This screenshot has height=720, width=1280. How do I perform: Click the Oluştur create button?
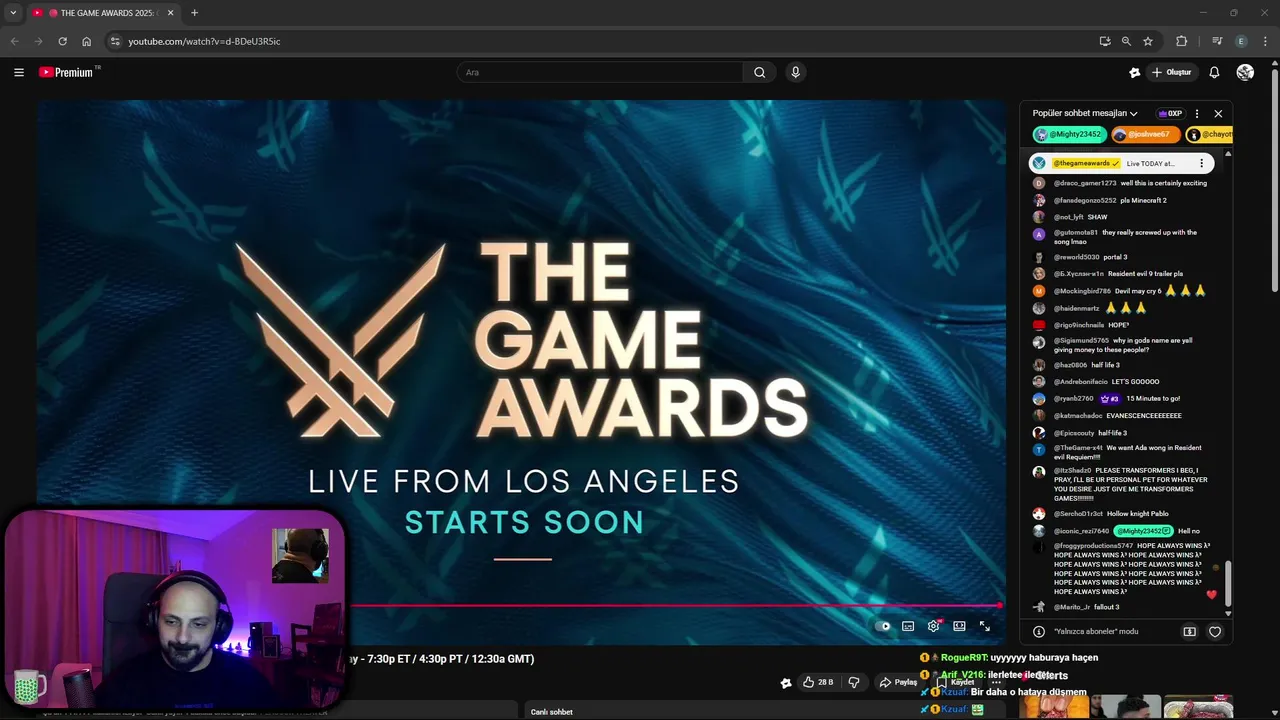[1172, 72]
